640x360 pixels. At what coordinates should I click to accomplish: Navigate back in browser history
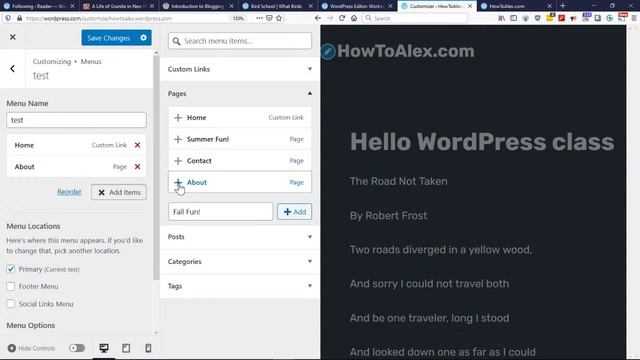[318, 18]
